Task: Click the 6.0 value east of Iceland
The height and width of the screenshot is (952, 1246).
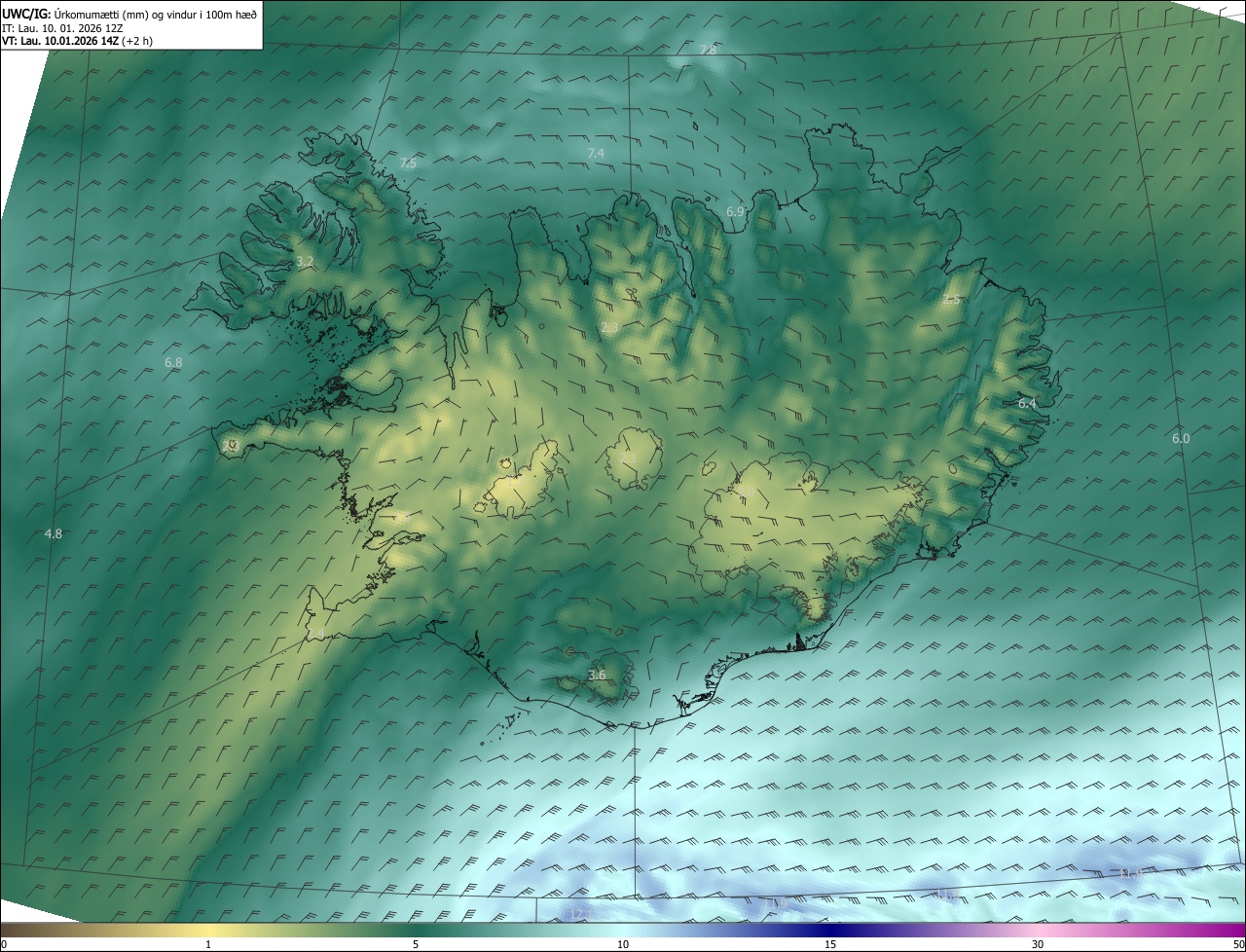Action: (1181, 439)
